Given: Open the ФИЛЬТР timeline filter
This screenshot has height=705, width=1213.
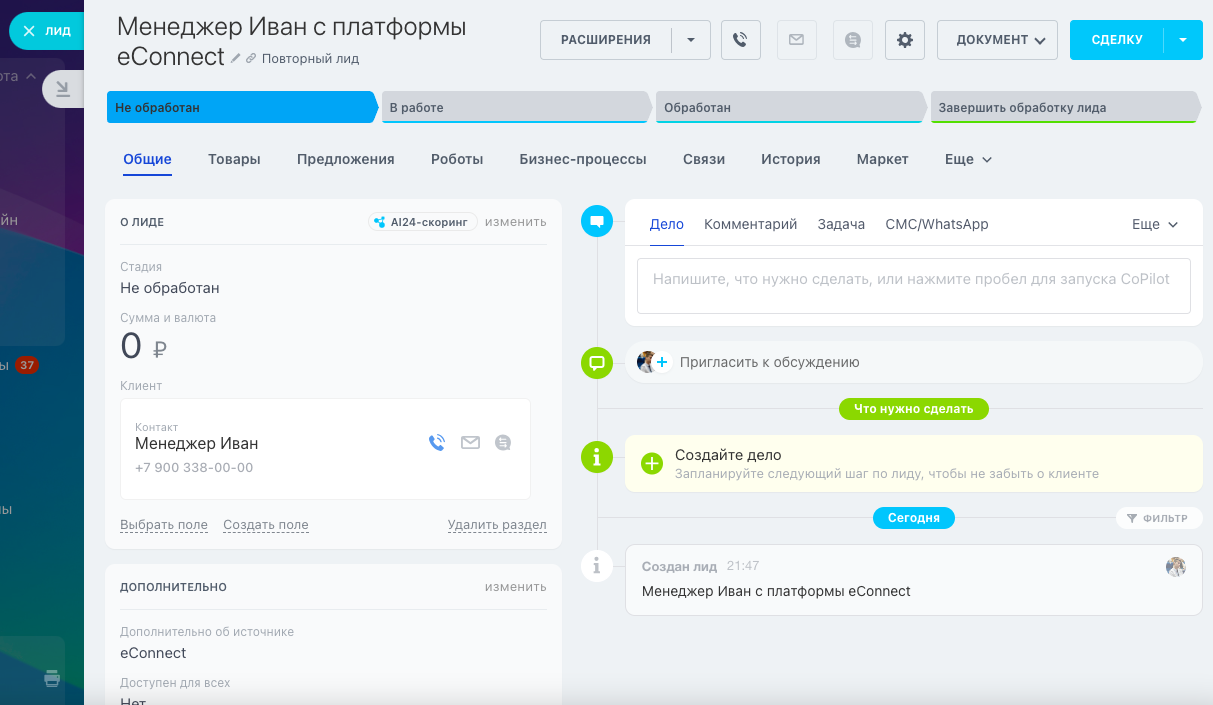Looking at the screenshot, I should pyautogui.click(x=1158, y=518).
